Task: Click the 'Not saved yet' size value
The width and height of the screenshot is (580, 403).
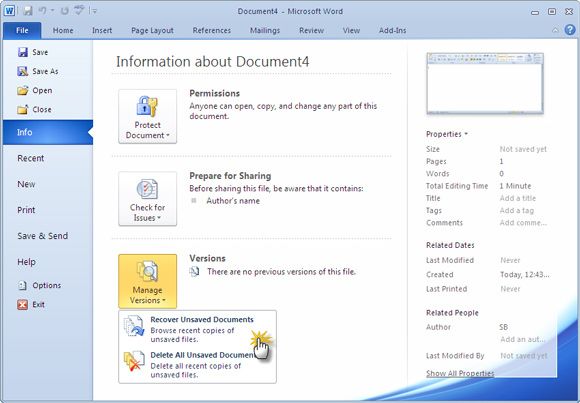Action: (523, 149)
